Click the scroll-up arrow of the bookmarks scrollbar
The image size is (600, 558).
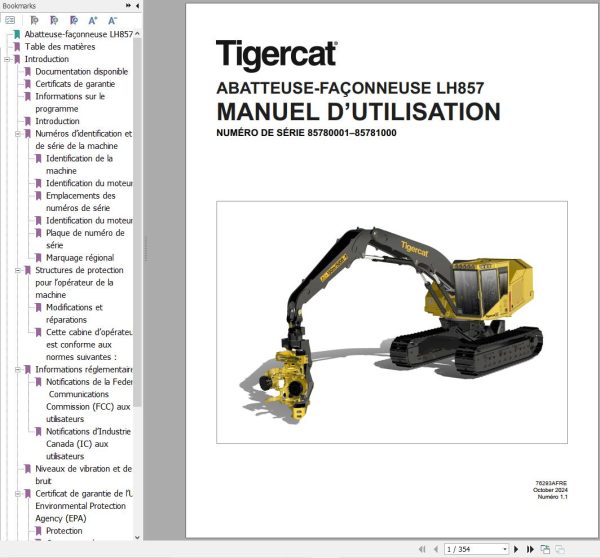pyautogui.click(x=137, y=34)
